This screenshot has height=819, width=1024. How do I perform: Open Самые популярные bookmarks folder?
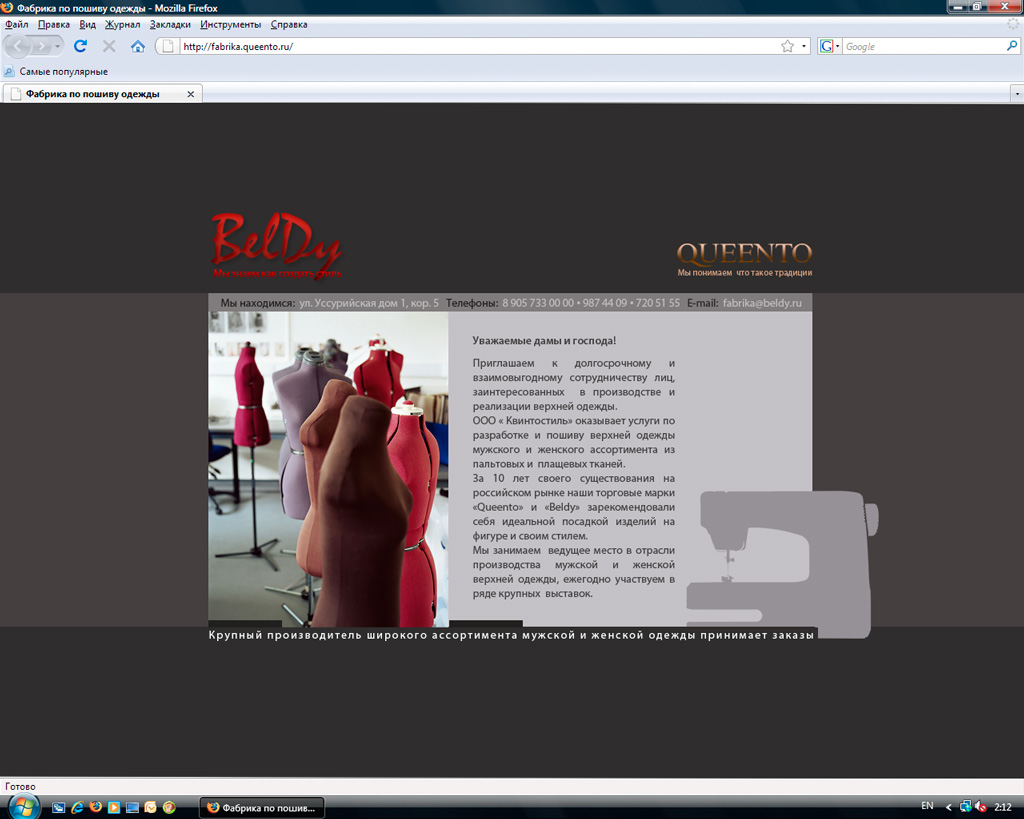(56, 72)
